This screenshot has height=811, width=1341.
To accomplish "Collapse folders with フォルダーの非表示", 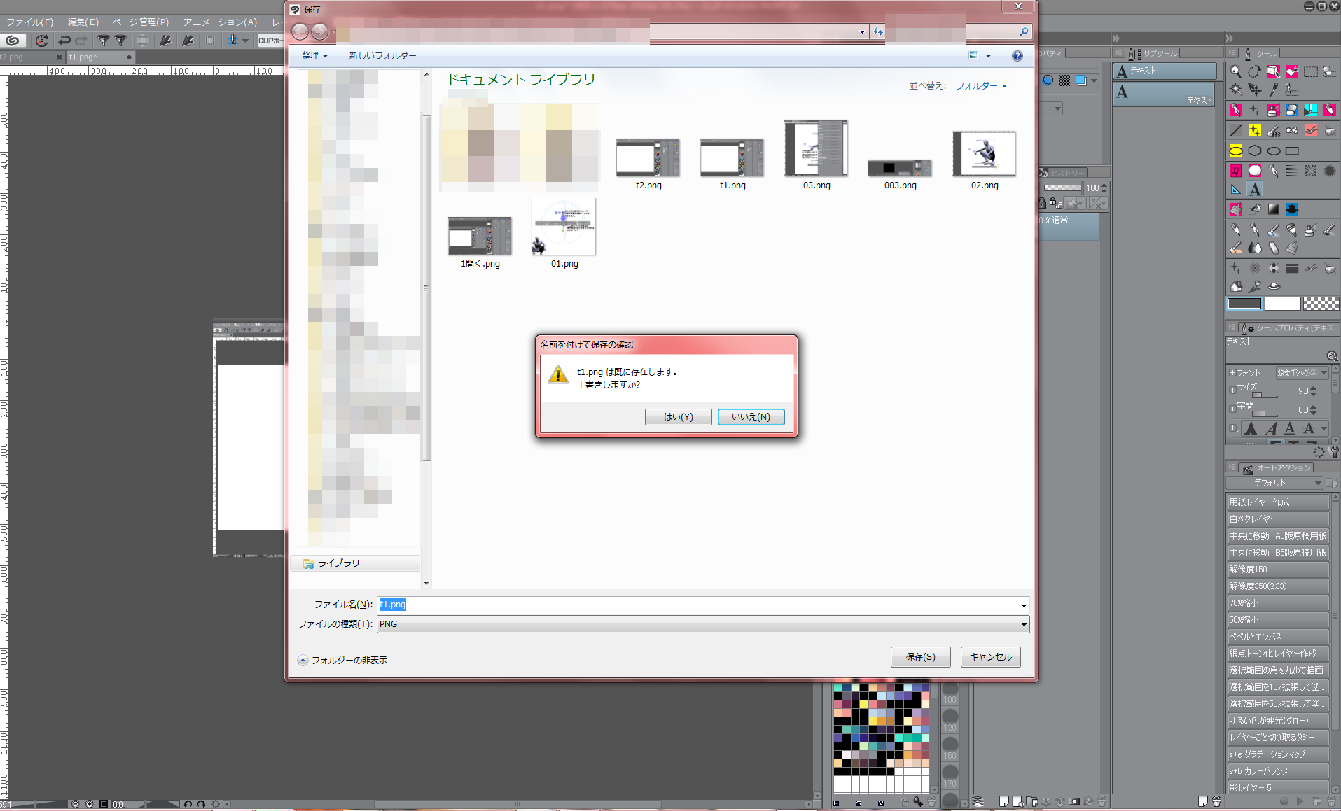I will 343,660.
